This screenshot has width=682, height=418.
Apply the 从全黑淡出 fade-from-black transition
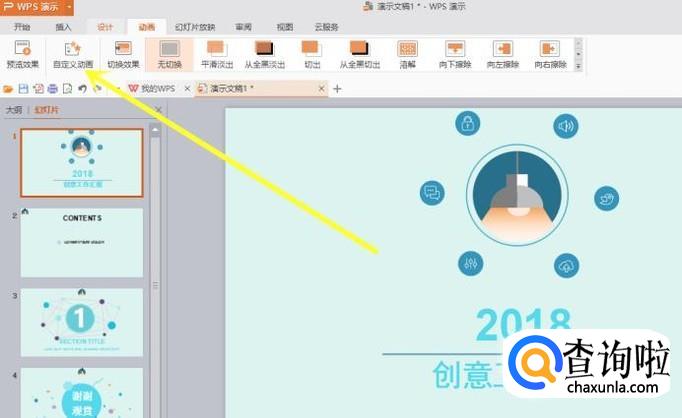[x=264, y=55]
